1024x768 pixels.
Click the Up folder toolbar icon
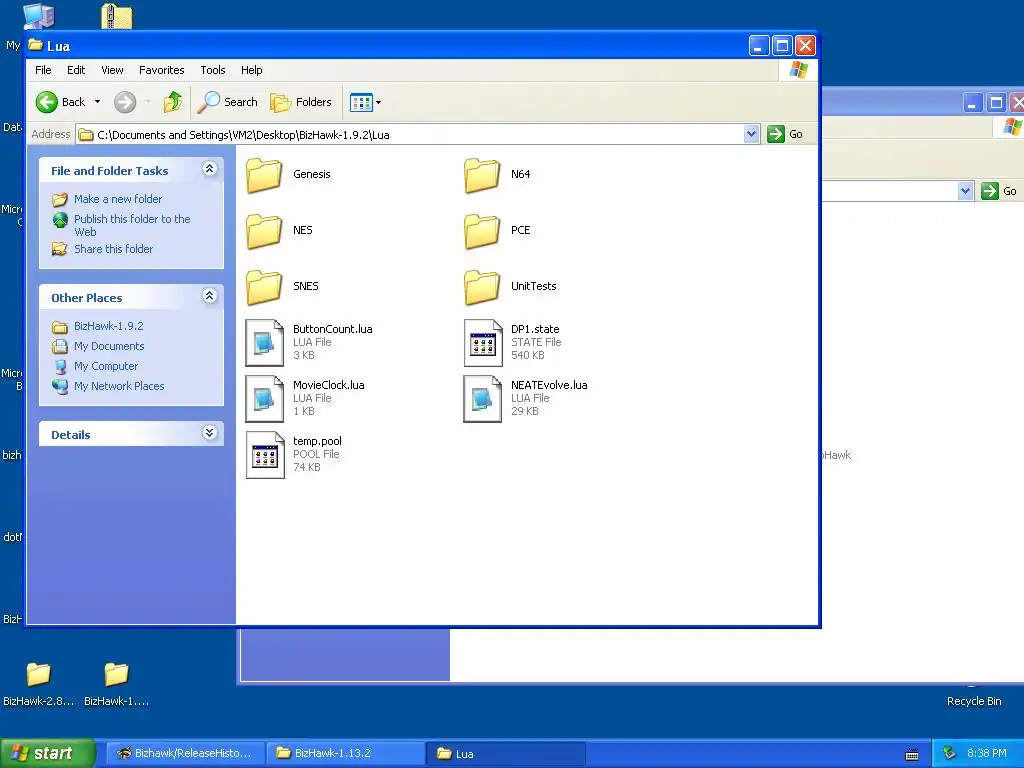point(172,102)
